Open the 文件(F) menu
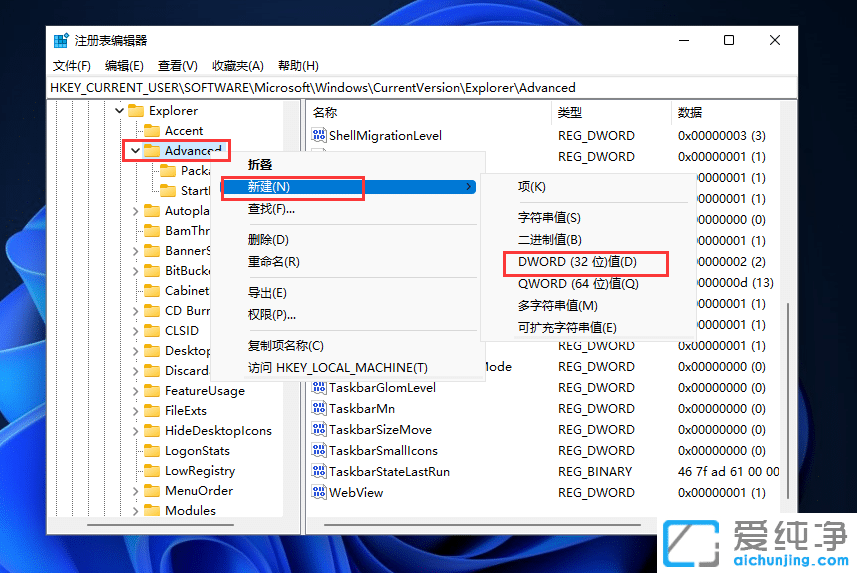 point(72,66)
